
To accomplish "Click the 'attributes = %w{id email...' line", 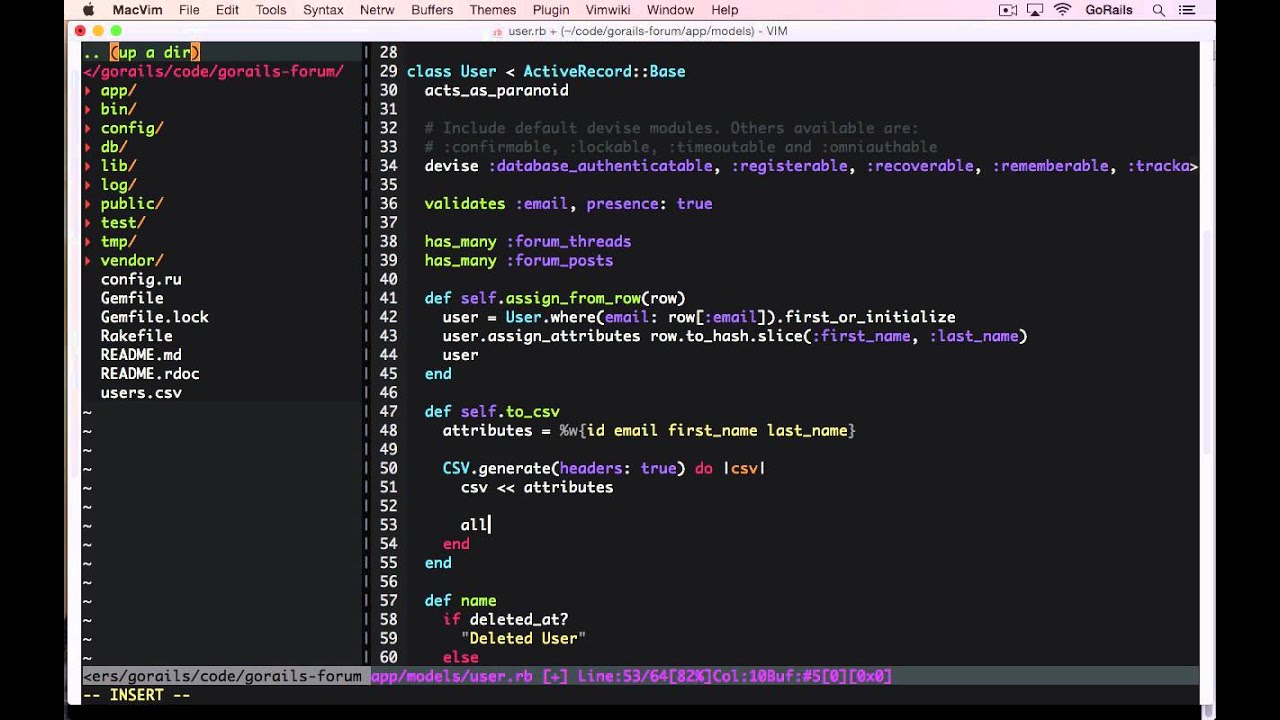I will point(649,430).
